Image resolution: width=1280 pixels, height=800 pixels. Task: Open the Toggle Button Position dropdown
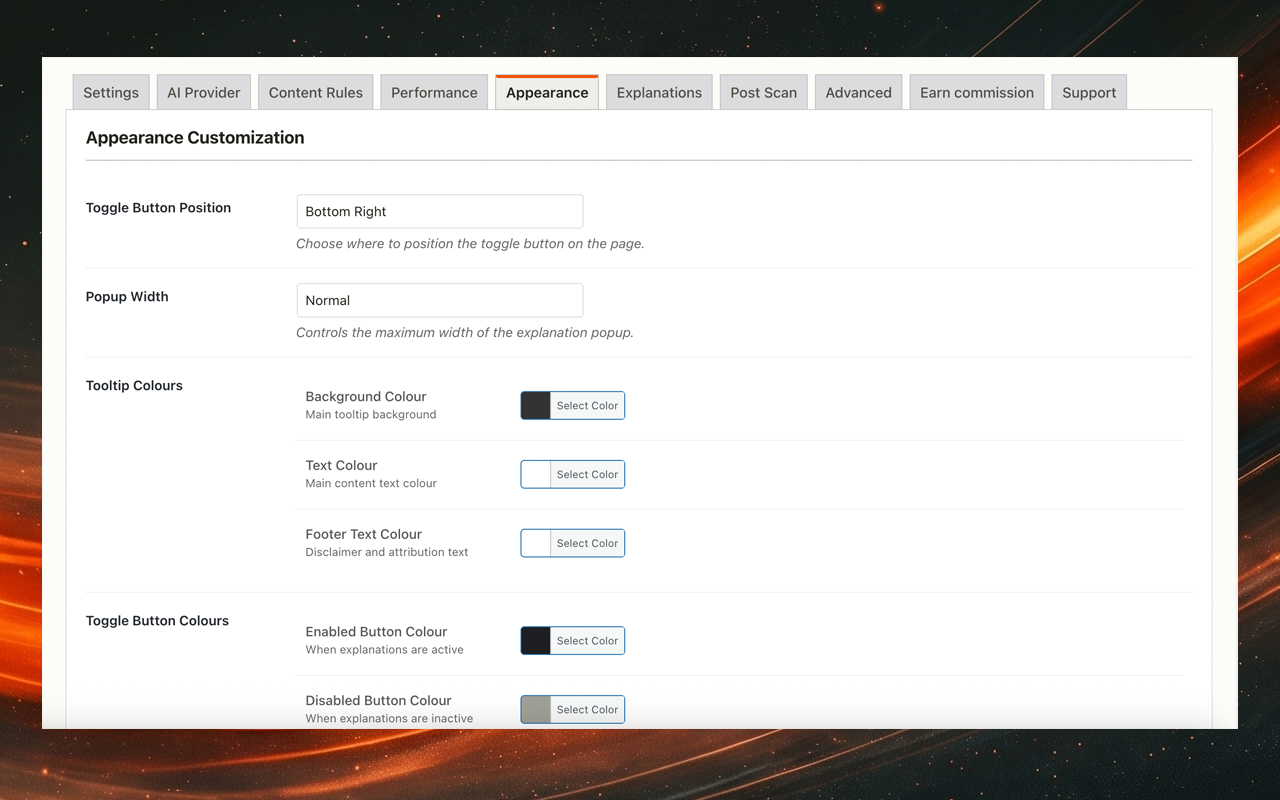coord(440,211)
